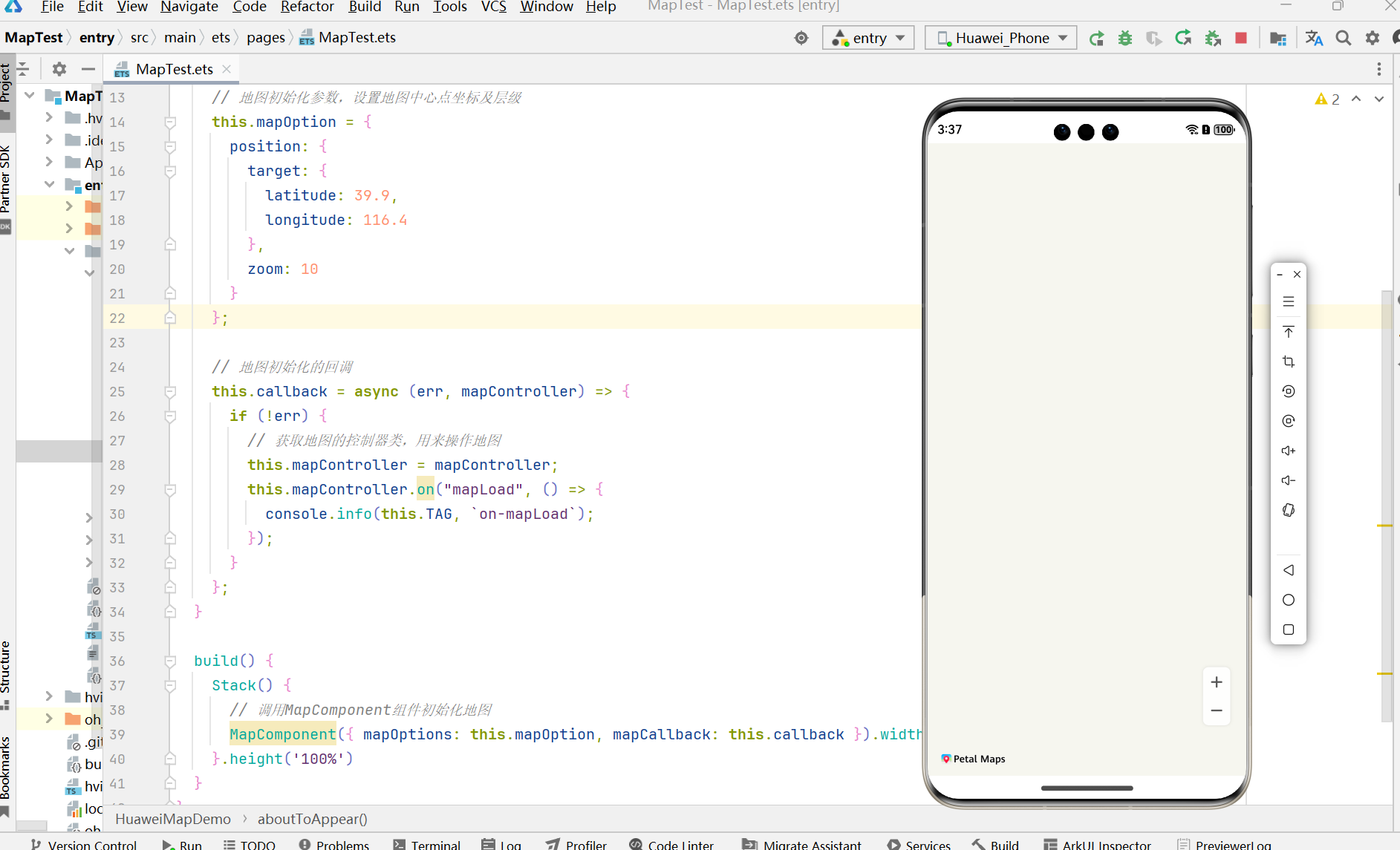This screenshot has width=1400, height=850.
Task: Click the editor vertical scrollbar
Action: 1386,505
